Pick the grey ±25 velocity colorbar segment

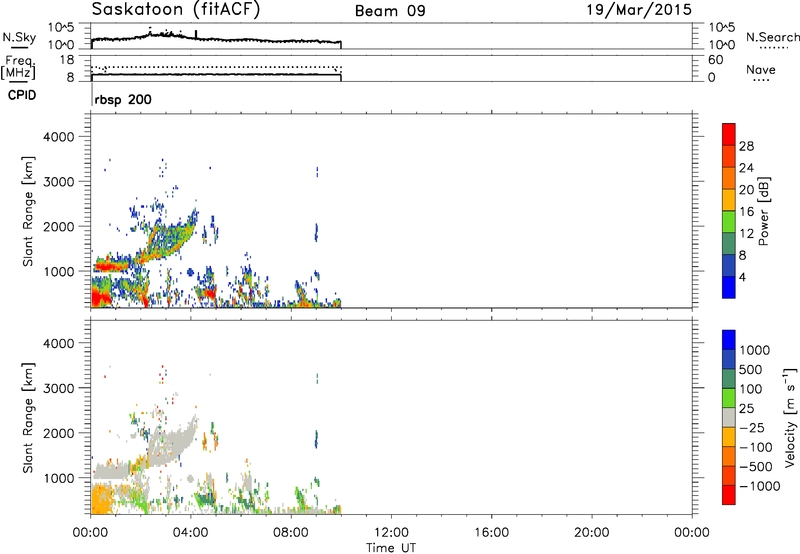pos(729,417)
